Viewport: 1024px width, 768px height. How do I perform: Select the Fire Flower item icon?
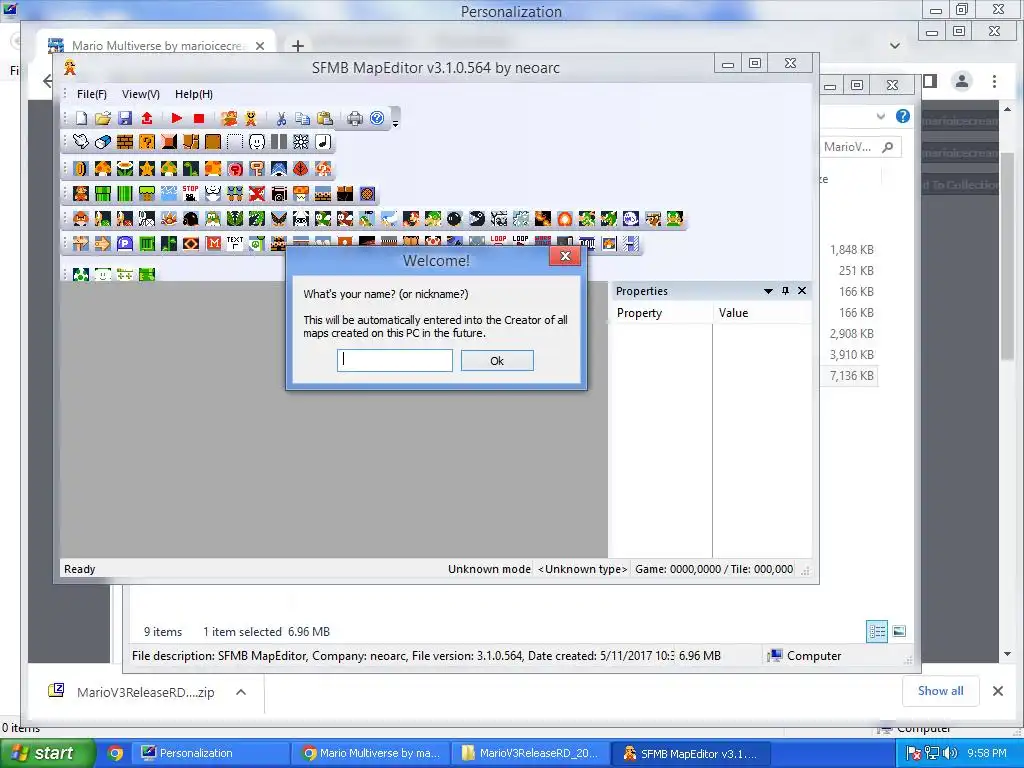coord(125,168)
